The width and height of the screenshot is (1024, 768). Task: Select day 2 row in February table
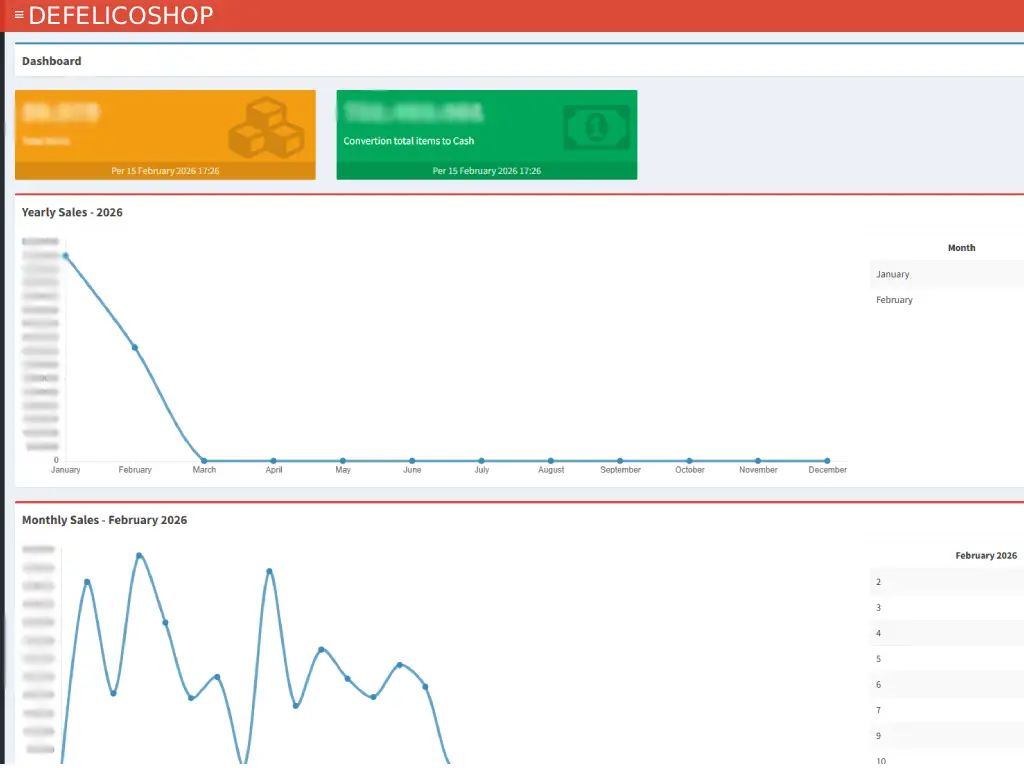pos(879,582)
